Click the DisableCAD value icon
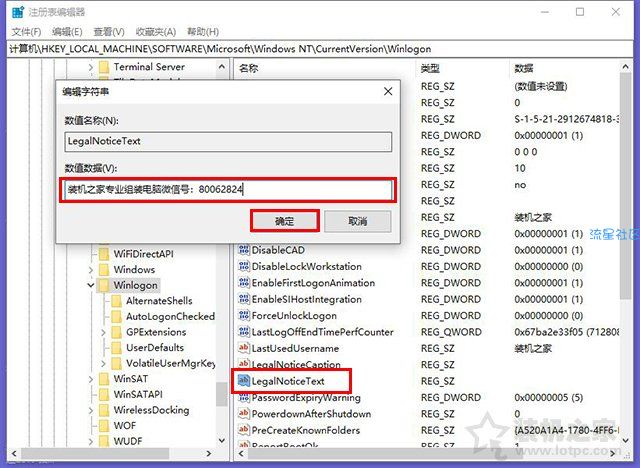The image size is (640, 468). coord(244,250)
